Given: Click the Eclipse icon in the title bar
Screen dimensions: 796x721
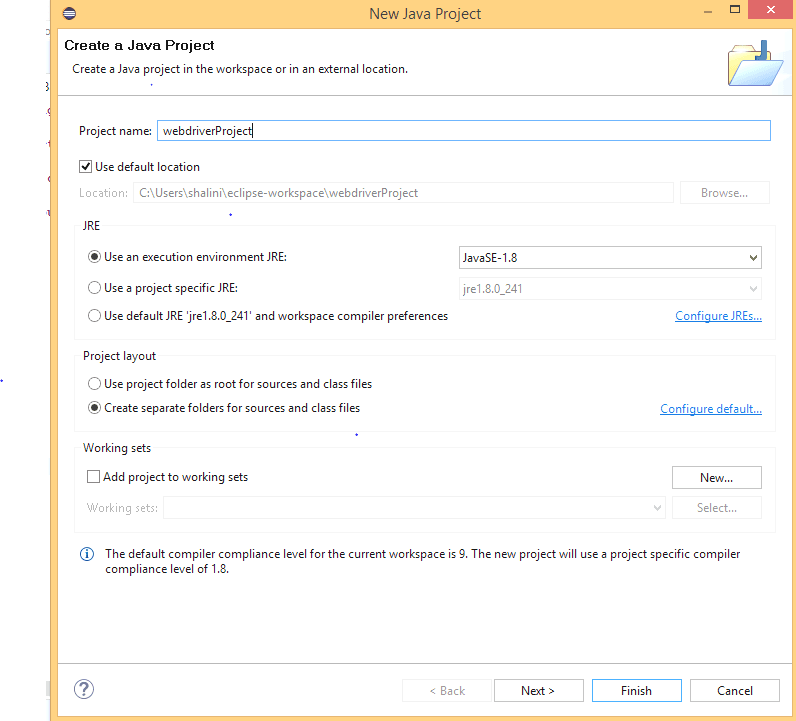Looking at the screenshot, I should coord(68,14).
